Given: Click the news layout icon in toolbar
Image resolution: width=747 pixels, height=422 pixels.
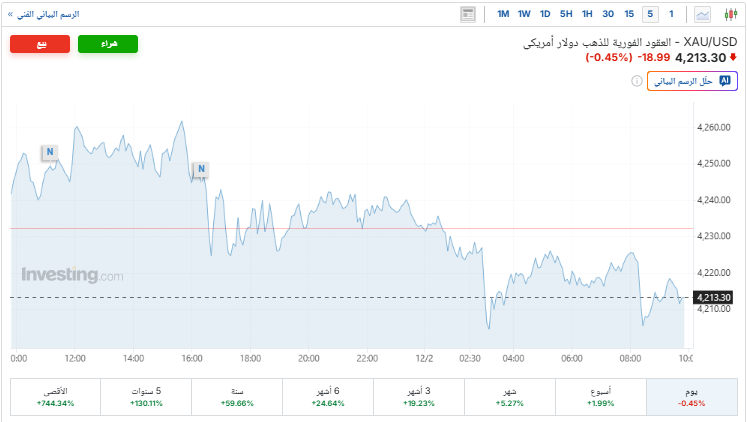Looking at the screenshot, I should 468,14.
